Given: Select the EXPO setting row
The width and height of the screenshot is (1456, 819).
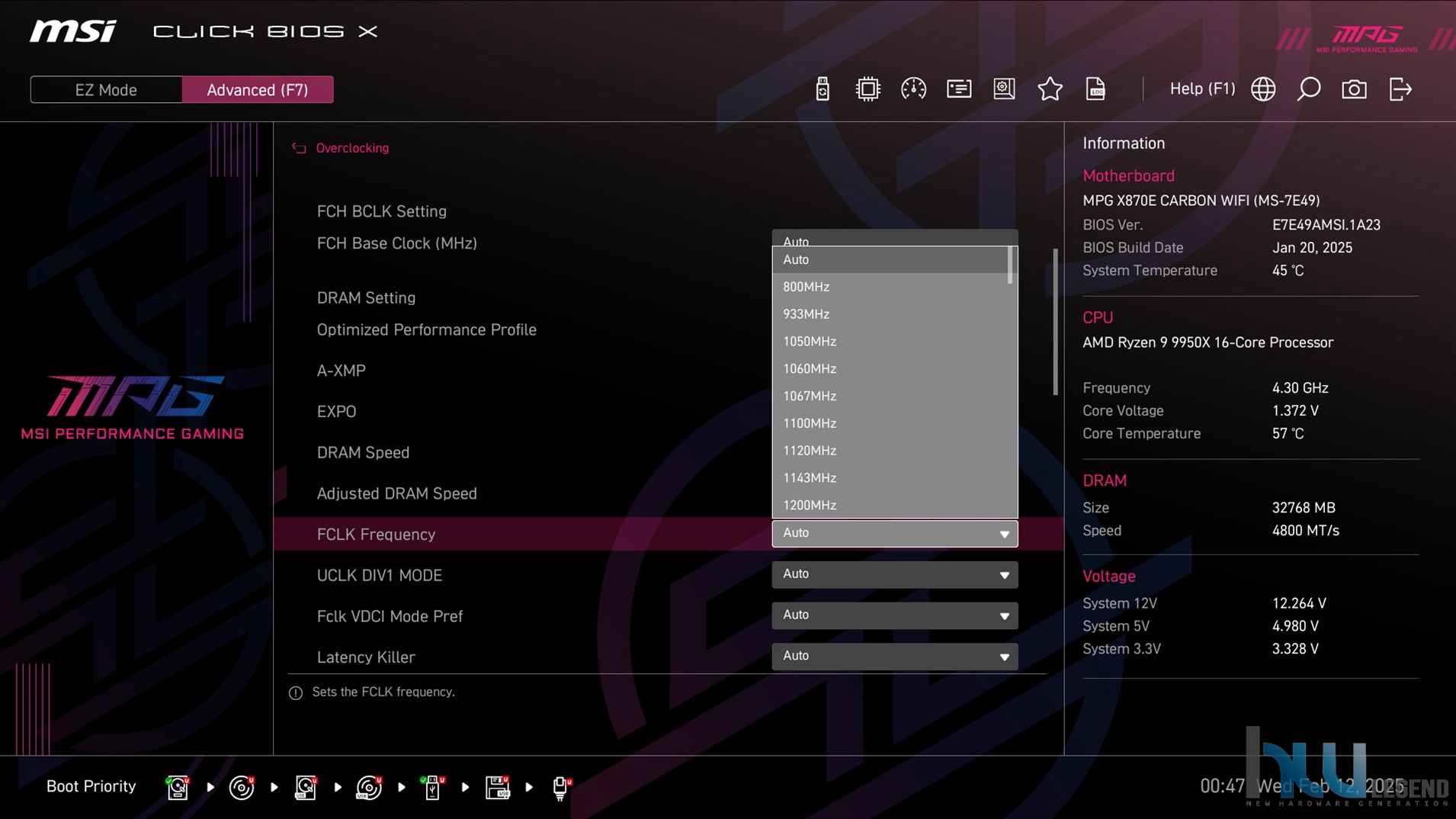Looking at the screenshot, I should point(336,412).
